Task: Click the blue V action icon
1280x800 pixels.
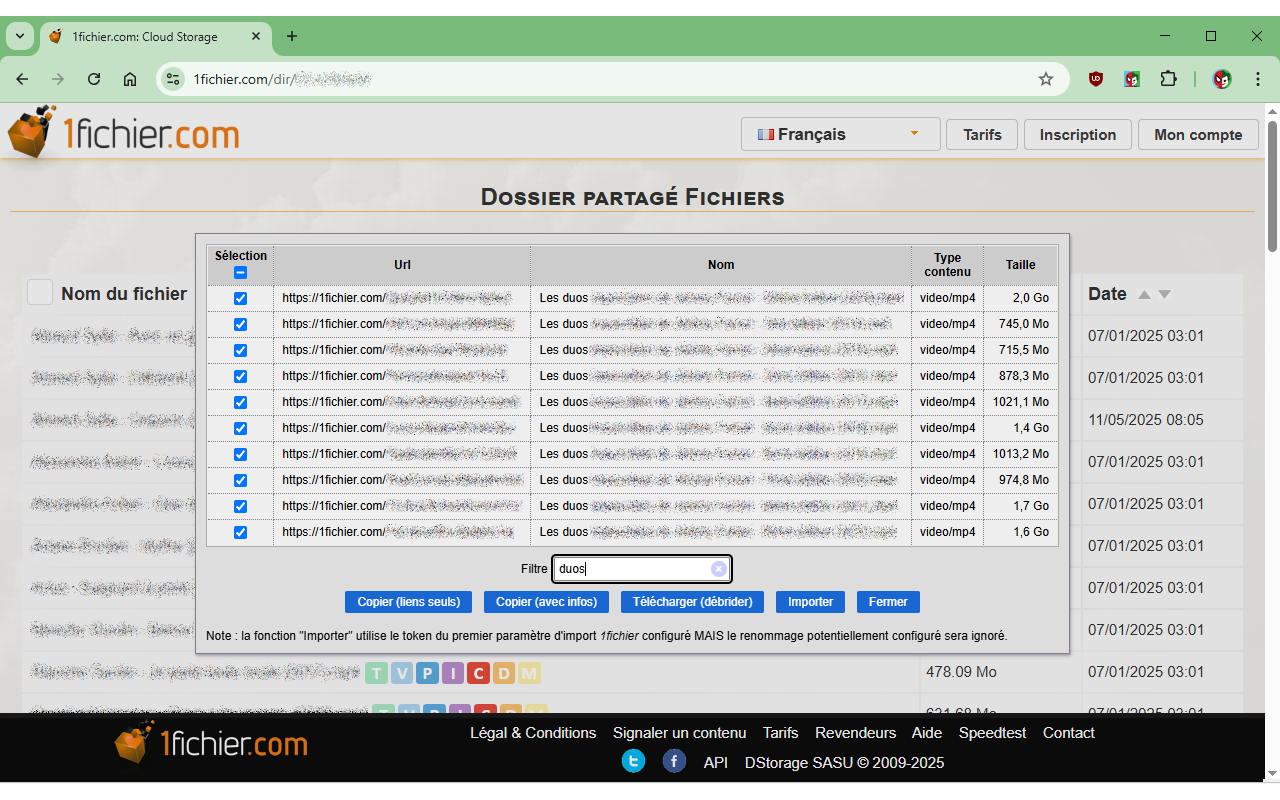Action: [x=402, y=673]
